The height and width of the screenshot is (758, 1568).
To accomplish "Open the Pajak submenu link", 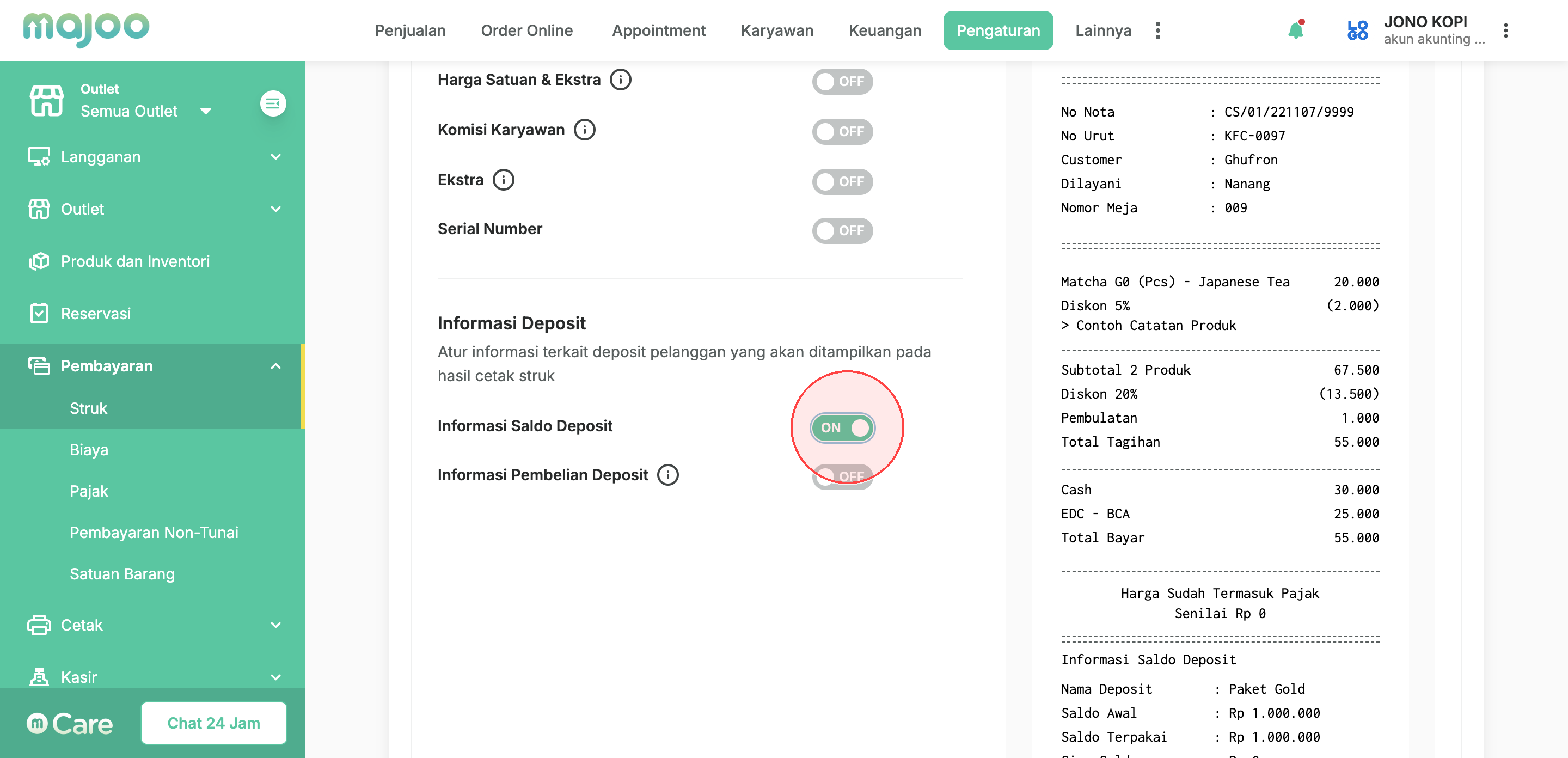I will click(89, 491).
